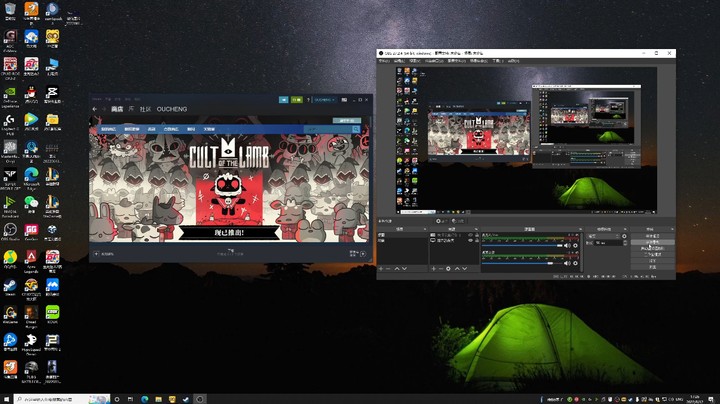Switch to 商店 store tab in Steam

point(117,109)
